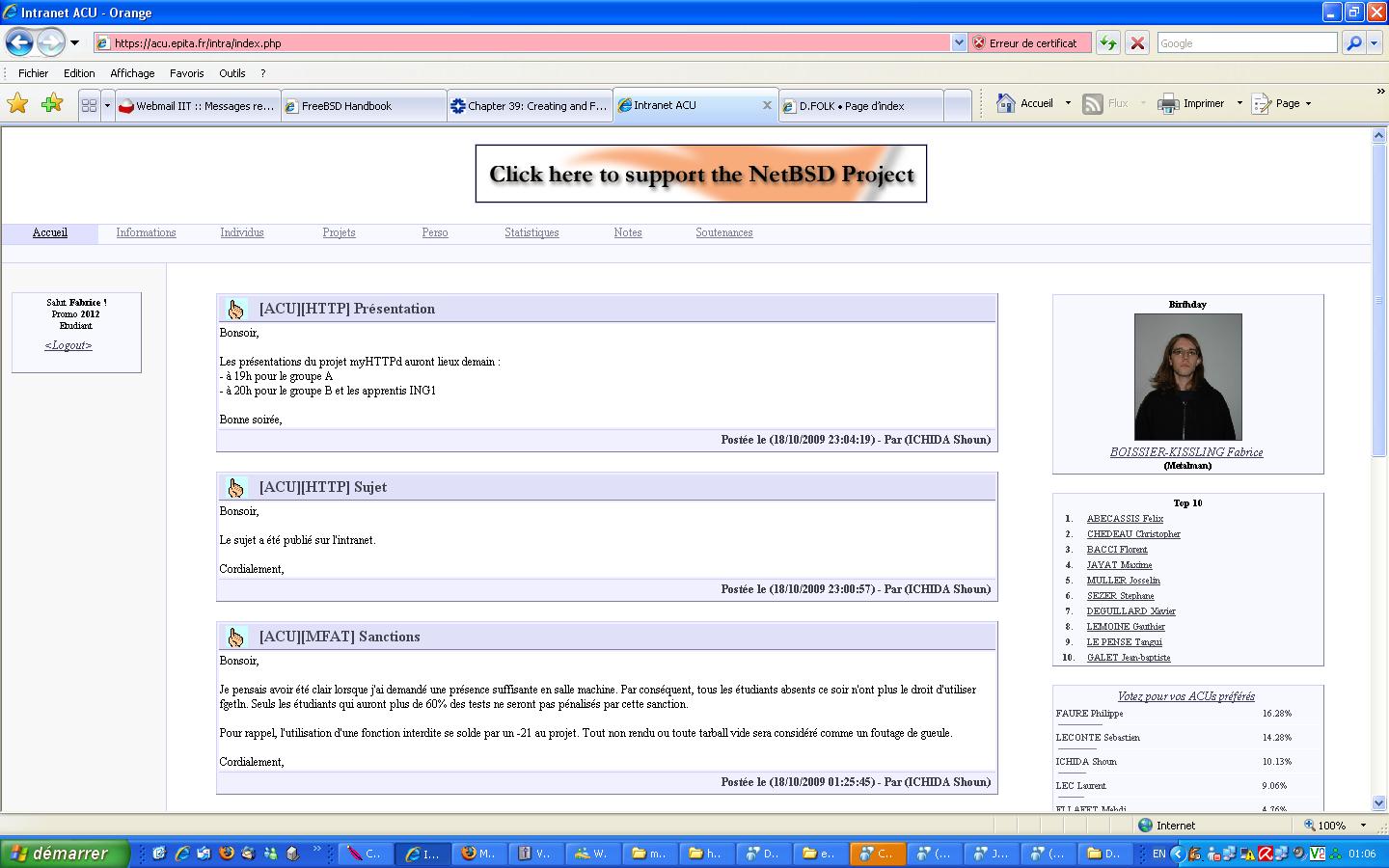Open the Statistiques navigation link
Viewport: 1389px width, 868px height.
click(x=531, y=232)
